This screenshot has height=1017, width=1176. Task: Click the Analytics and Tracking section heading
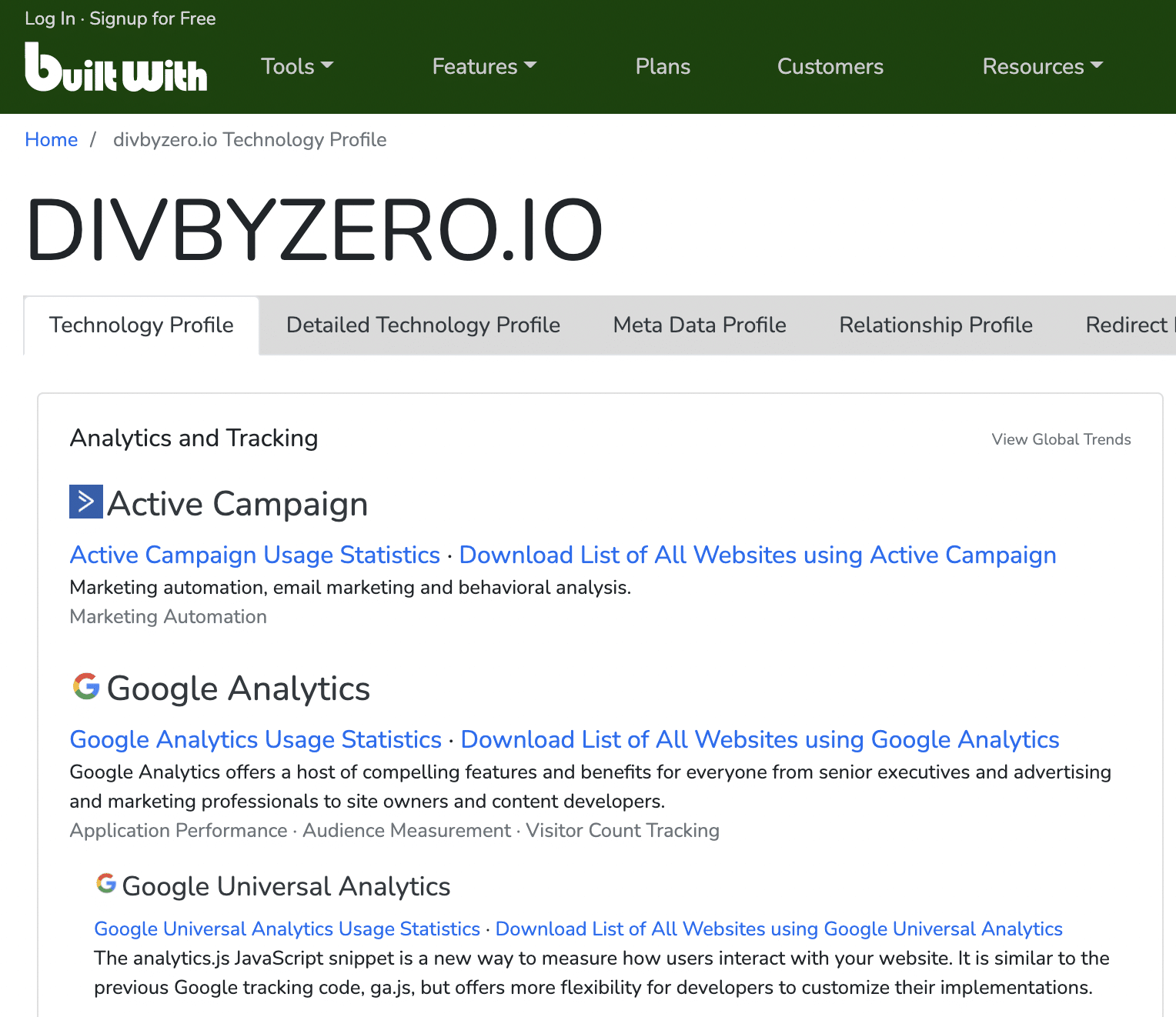point(194,438)
